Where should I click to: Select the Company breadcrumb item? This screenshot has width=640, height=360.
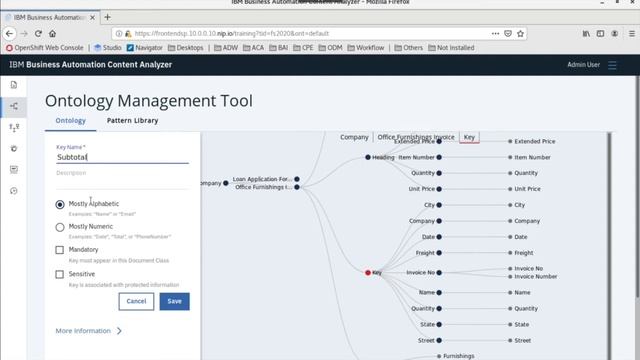354,137
